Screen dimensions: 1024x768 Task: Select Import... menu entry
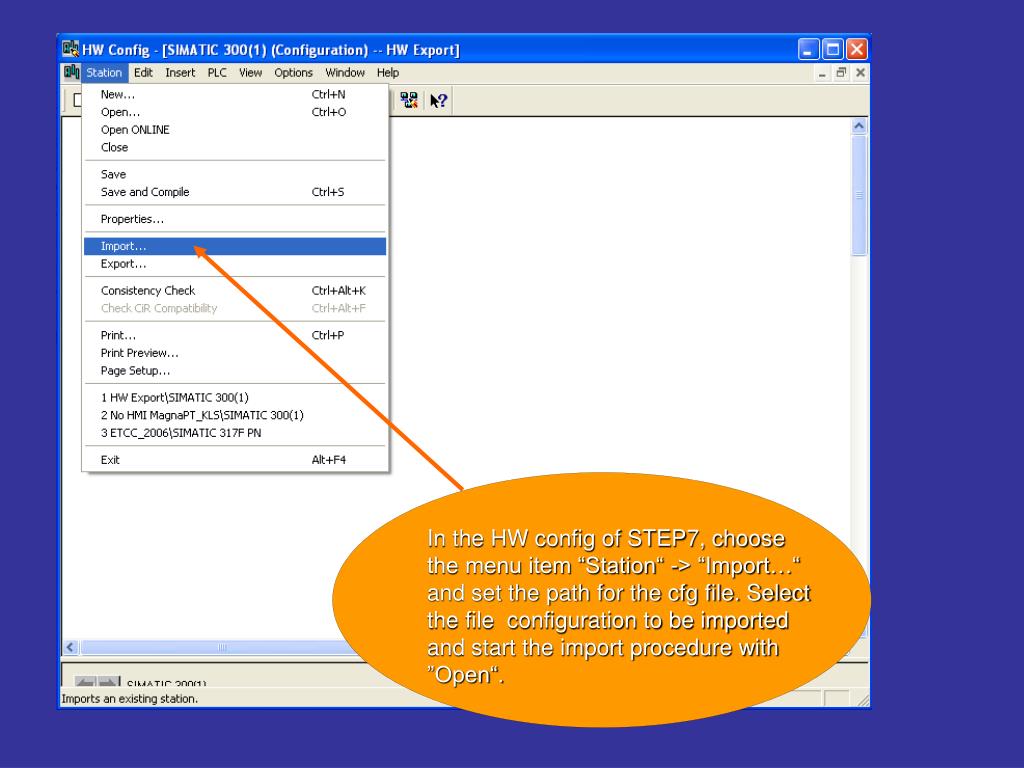[x=235, y=246]
